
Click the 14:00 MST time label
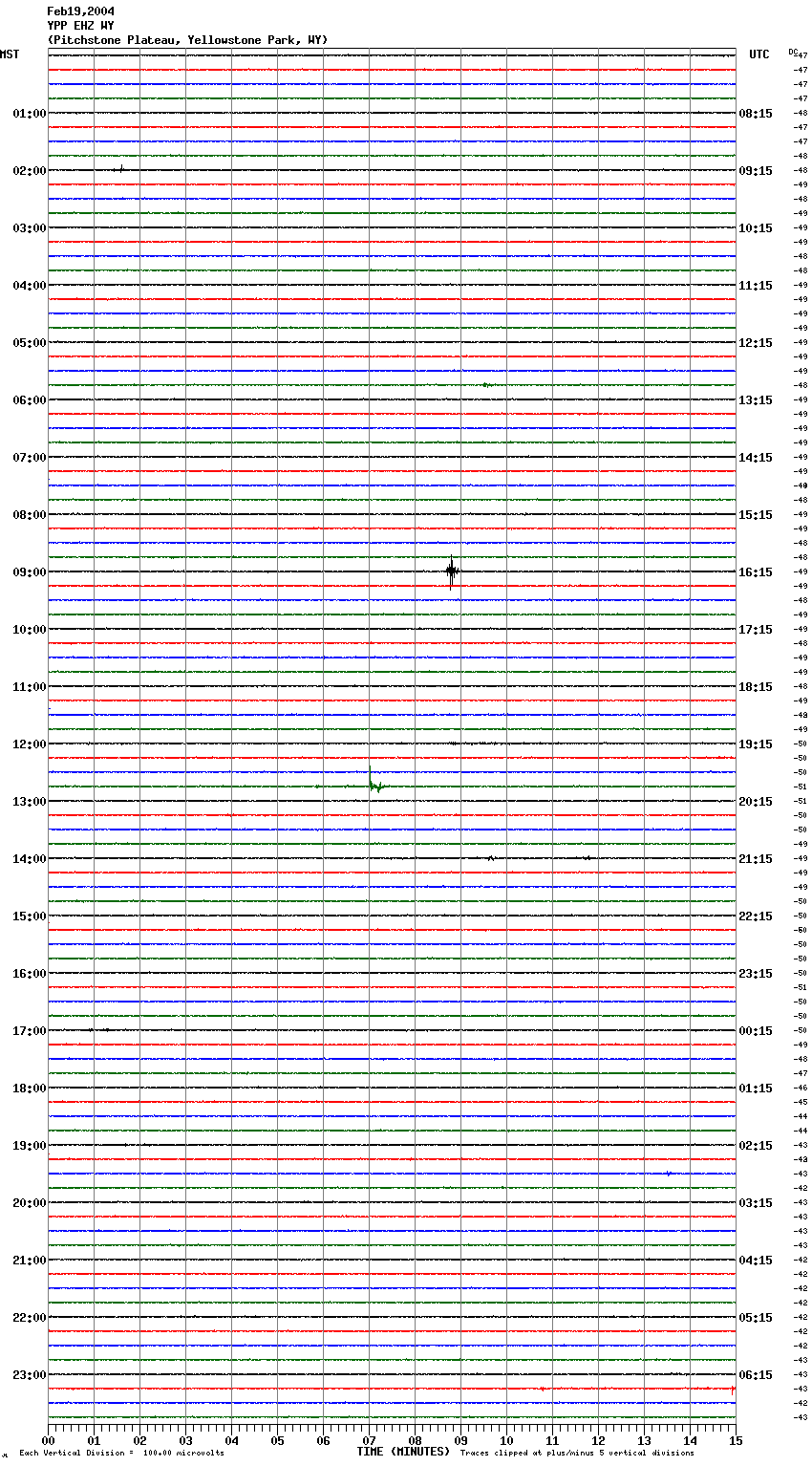pyautogui.click(x=29, y=859)
